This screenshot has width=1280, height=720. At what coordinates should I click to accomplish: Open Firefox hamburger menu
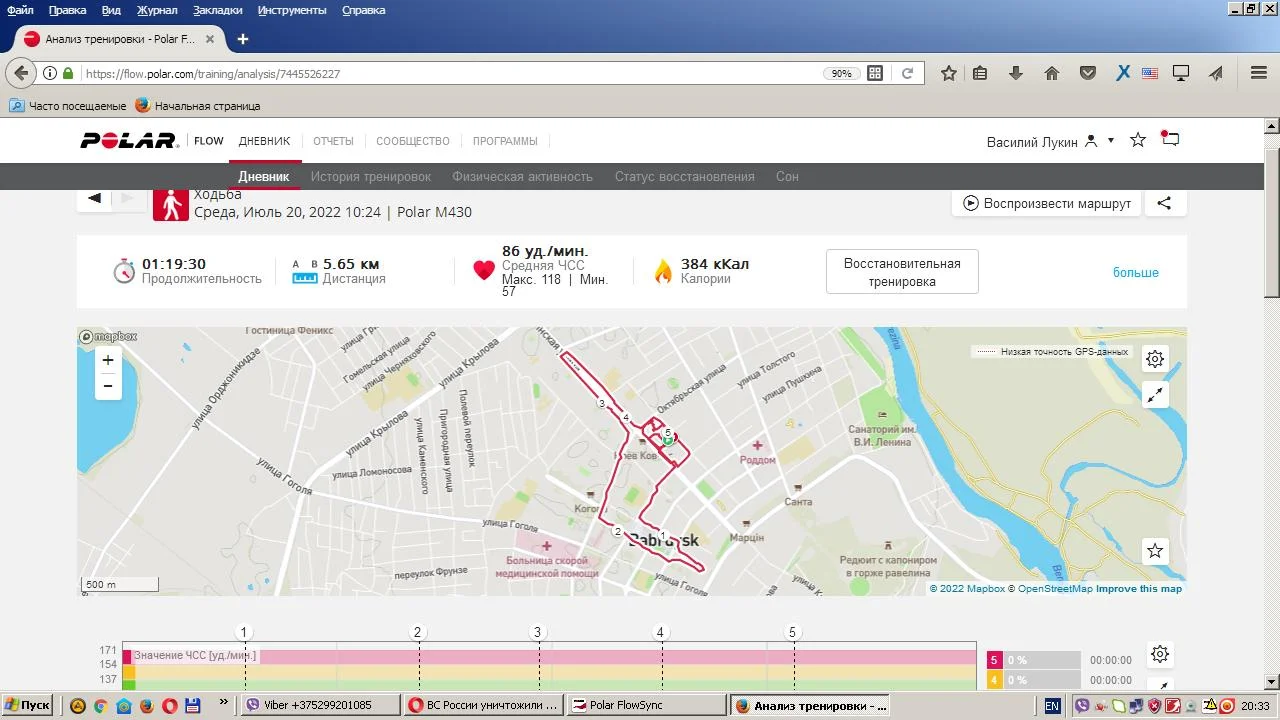[x=1259, y=73]
